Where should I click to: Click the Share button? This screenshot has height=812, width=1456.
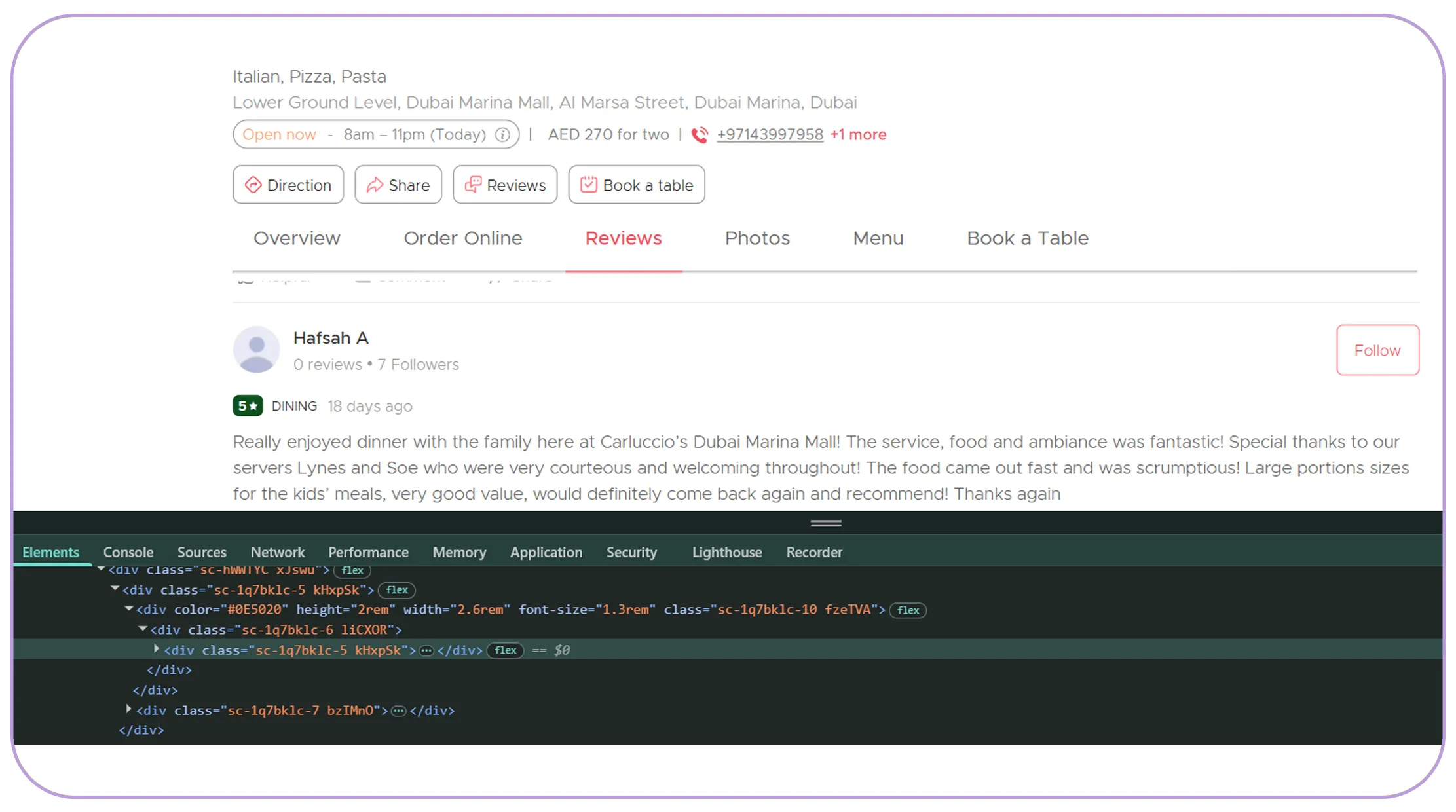pyautogui.click(x=398, y=185)
